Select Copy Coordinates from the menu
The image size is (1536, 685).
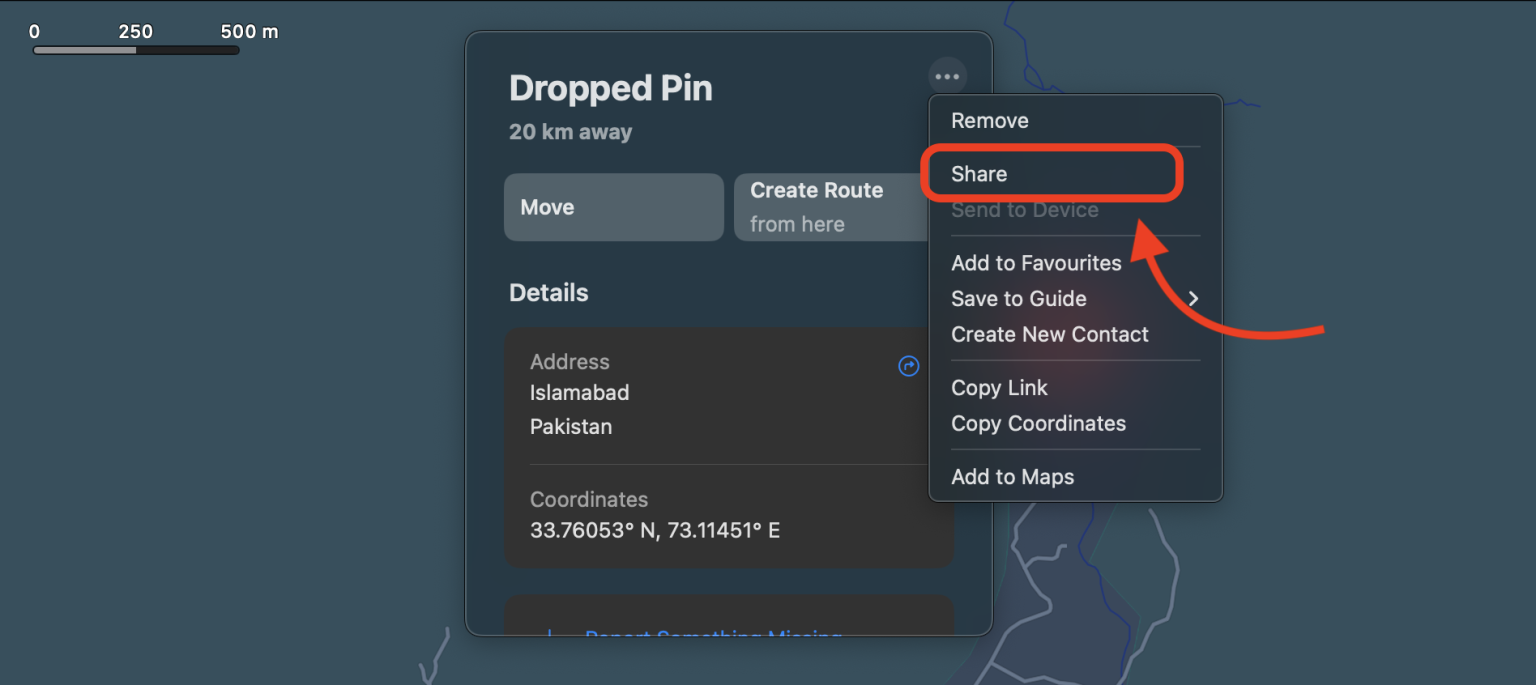click(x=1038, y=423)
